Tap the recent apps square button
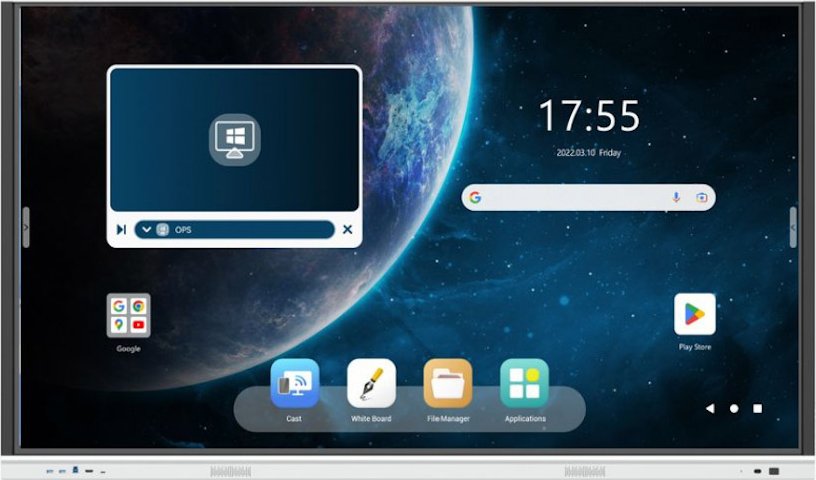 click(x=758, y=408)
